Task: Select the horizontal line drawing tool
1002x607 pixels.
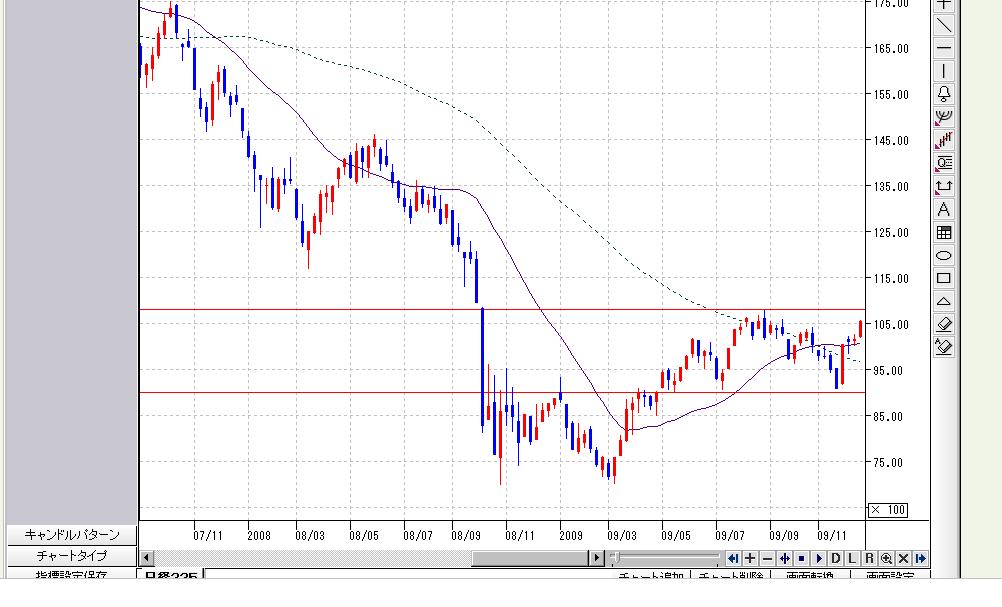Action: [944, 48]
